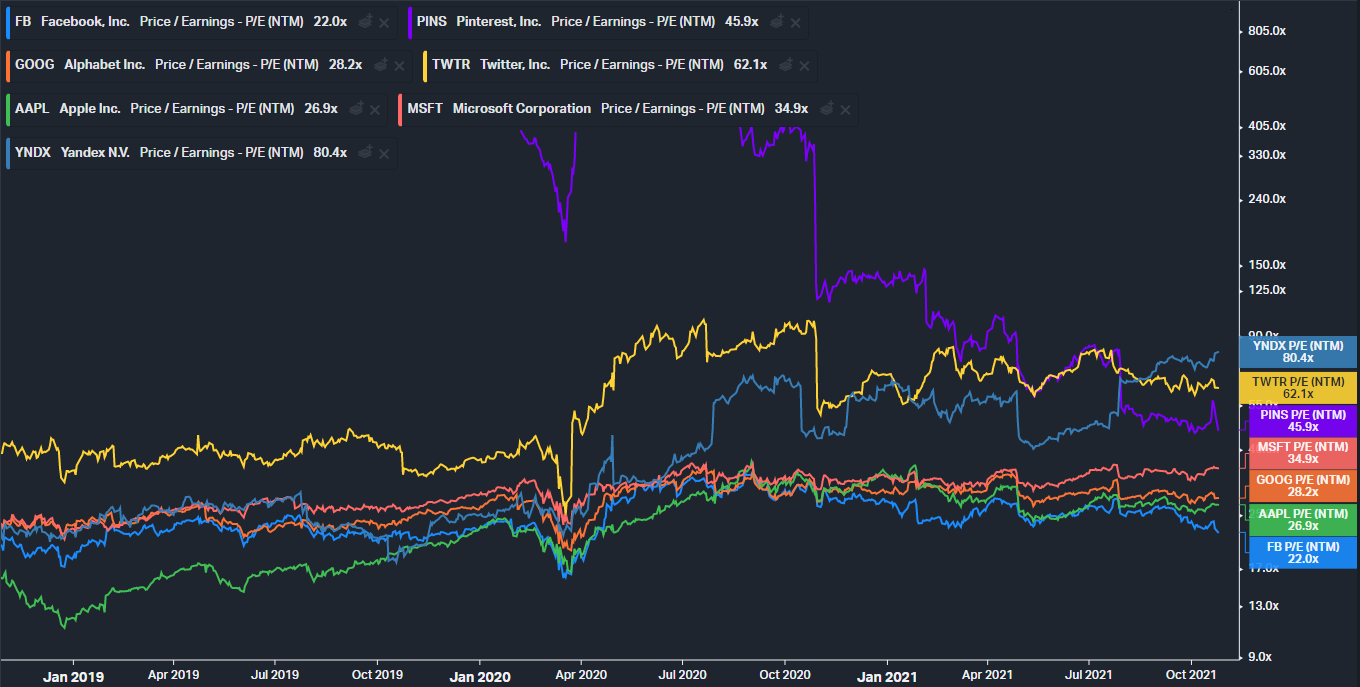Click the stack icon in the GOOG legend row
The height and width of the screenshot is (687, 1360).
[381, 65]
